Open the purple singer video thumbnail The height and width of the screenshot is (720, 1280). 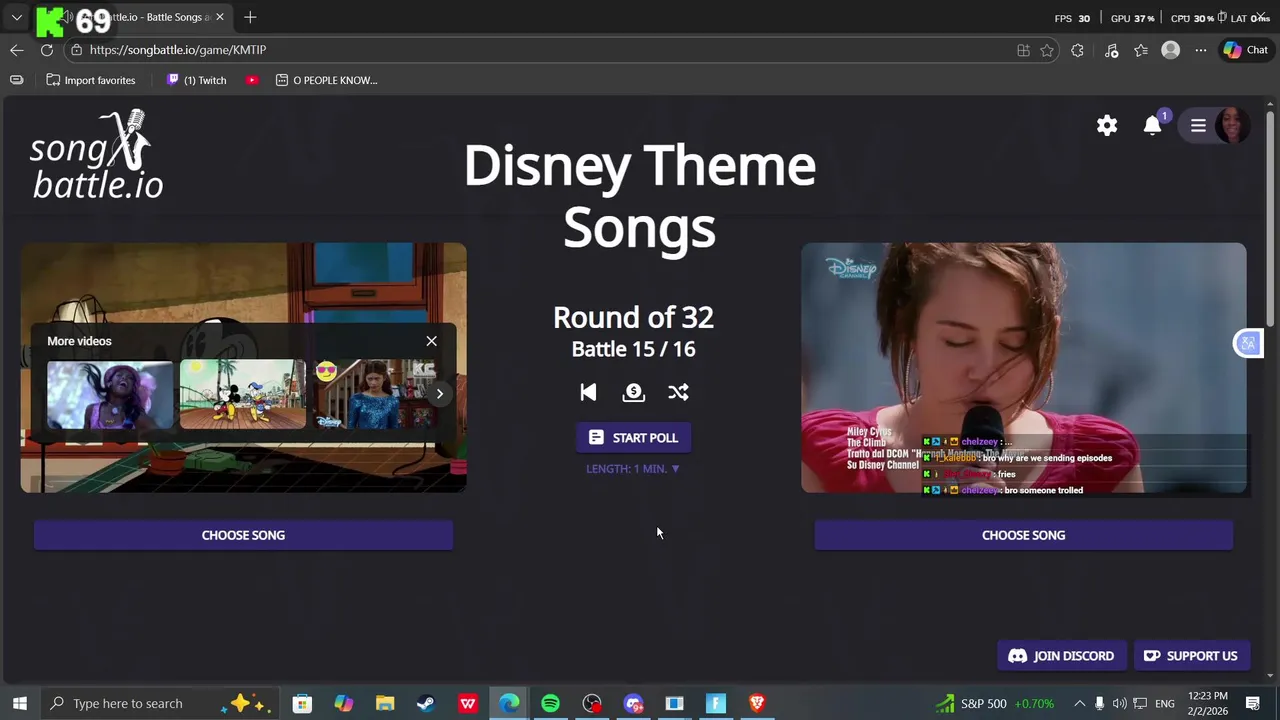(110, 394)
